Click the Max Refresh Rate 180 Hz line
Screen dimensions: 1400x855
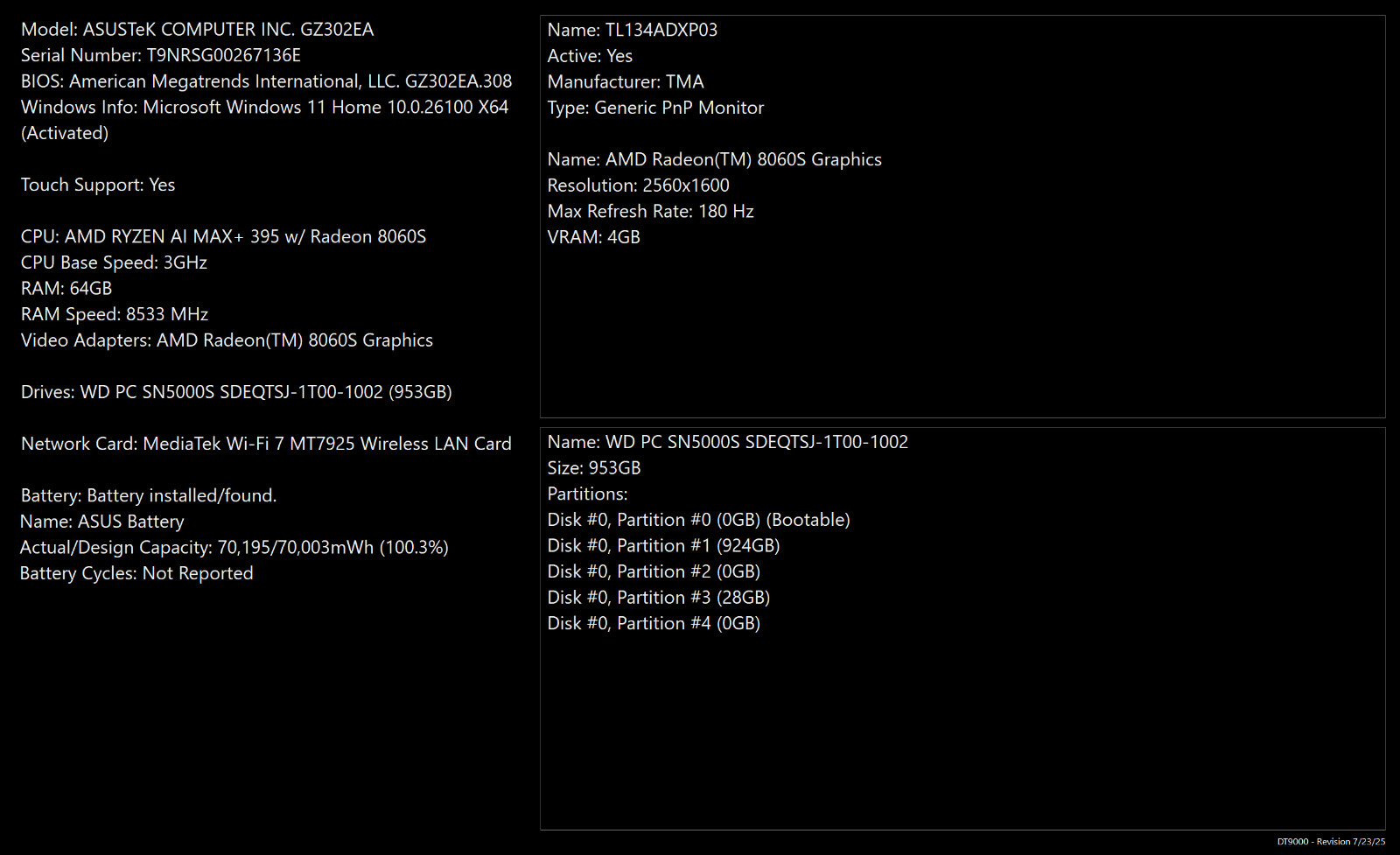pos(651,211)
